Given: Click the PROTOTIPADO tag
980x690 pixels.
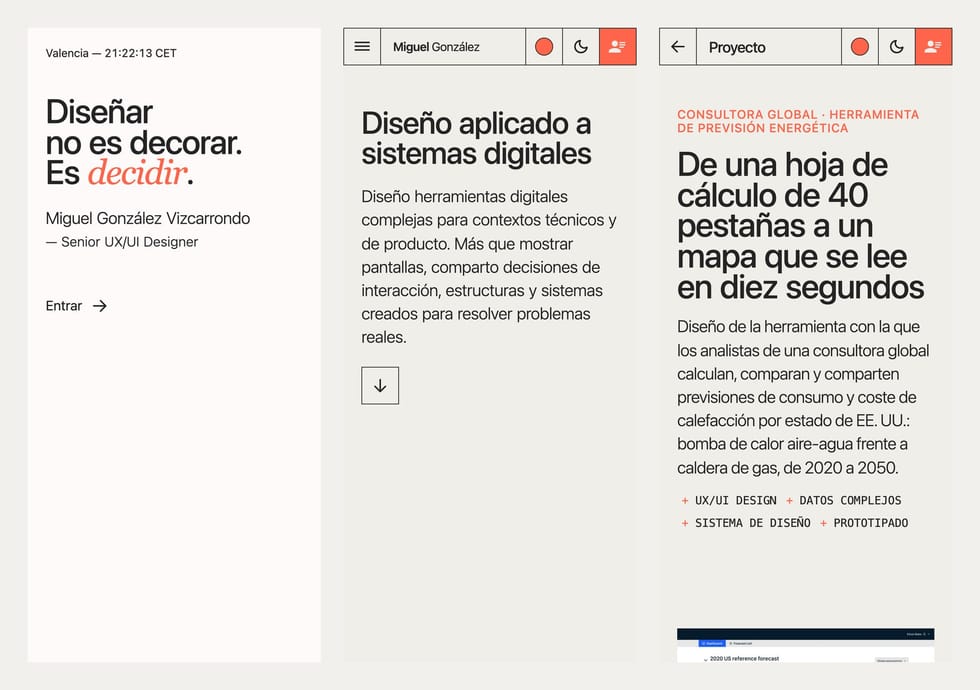Looking at the screenshot, I should point(864,523).
